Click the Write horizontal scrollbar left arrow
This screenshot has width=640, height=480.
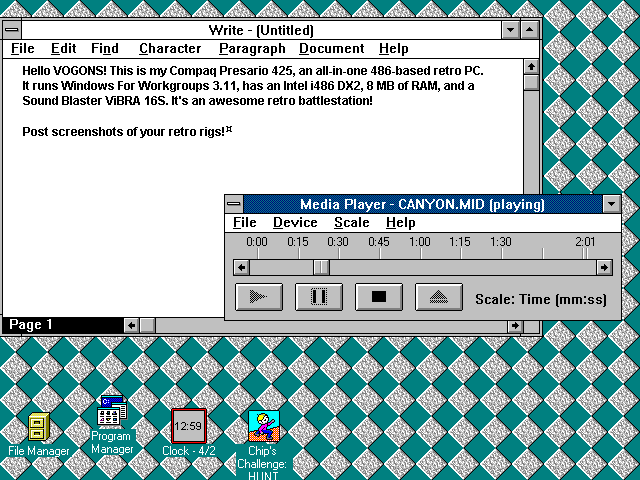tap(131, 325)
